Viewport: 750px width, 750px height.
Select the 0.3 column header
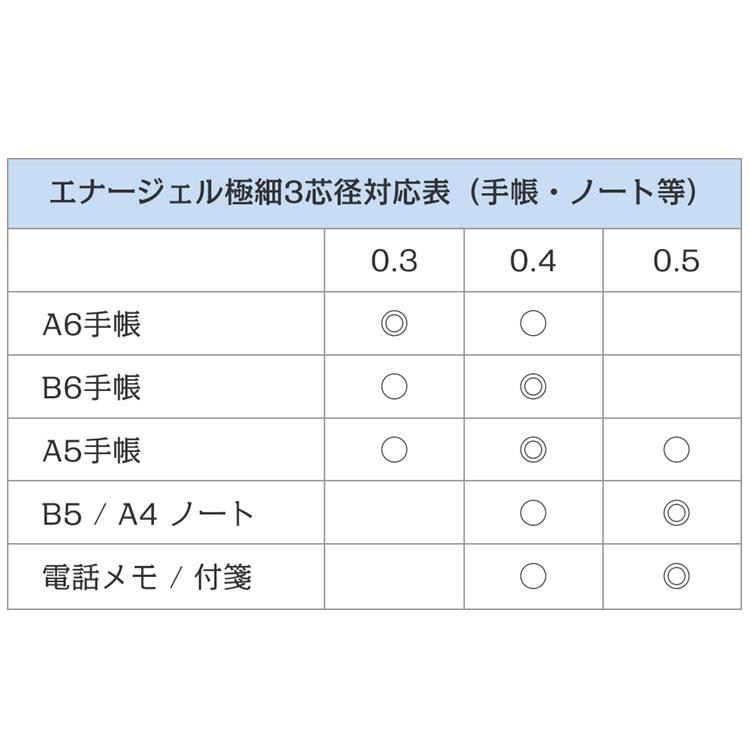pos(394,261)
